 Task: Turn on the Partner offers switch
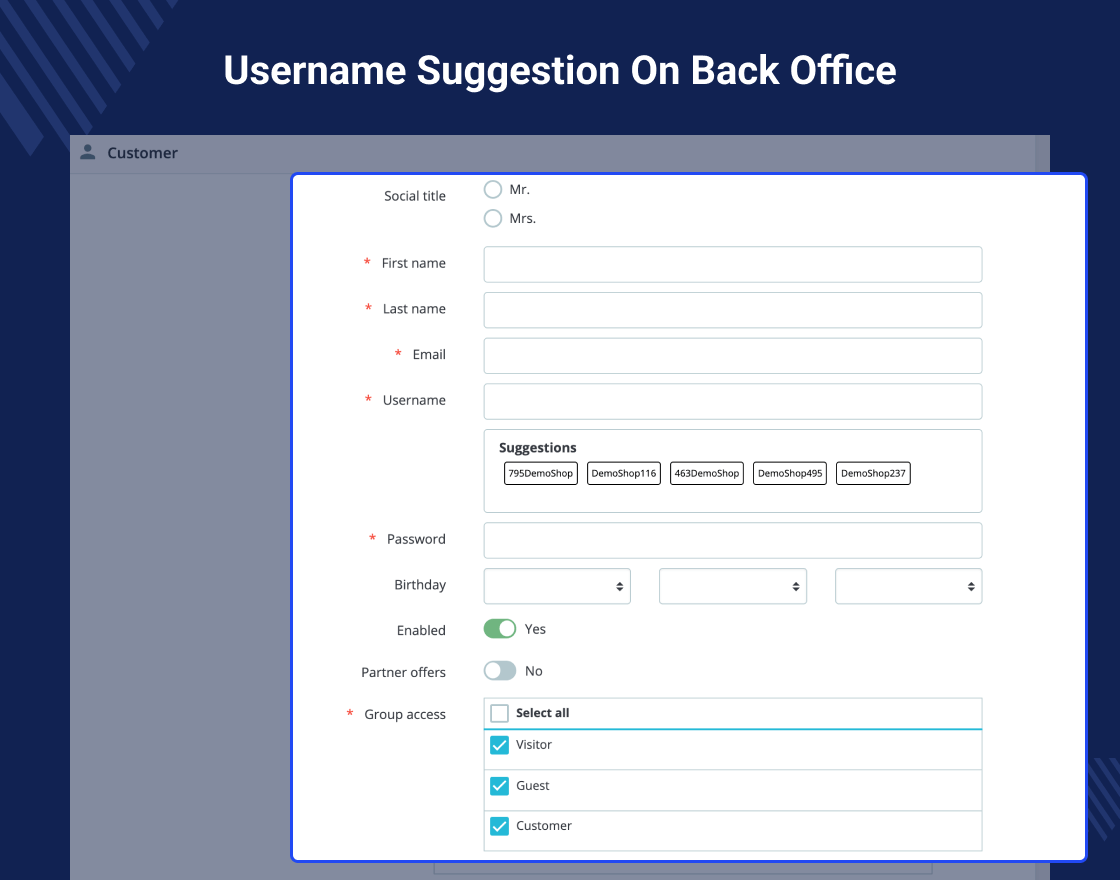[500, 671]
